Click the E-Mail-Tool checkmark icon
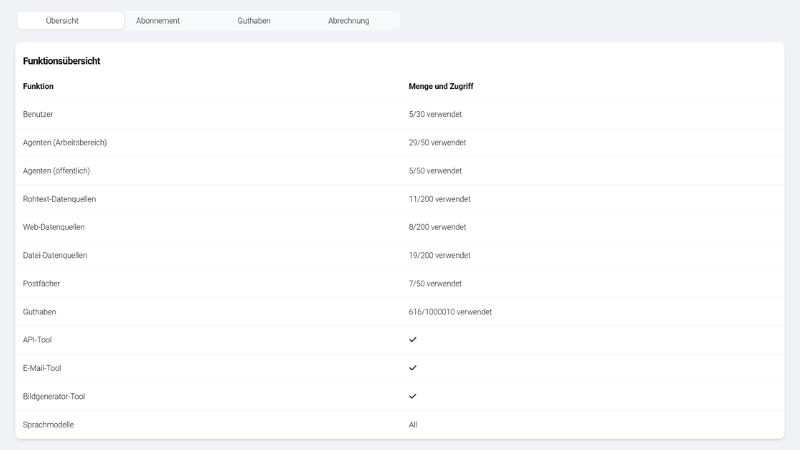This screenshot has height=450, width=800. pos(413,368)
